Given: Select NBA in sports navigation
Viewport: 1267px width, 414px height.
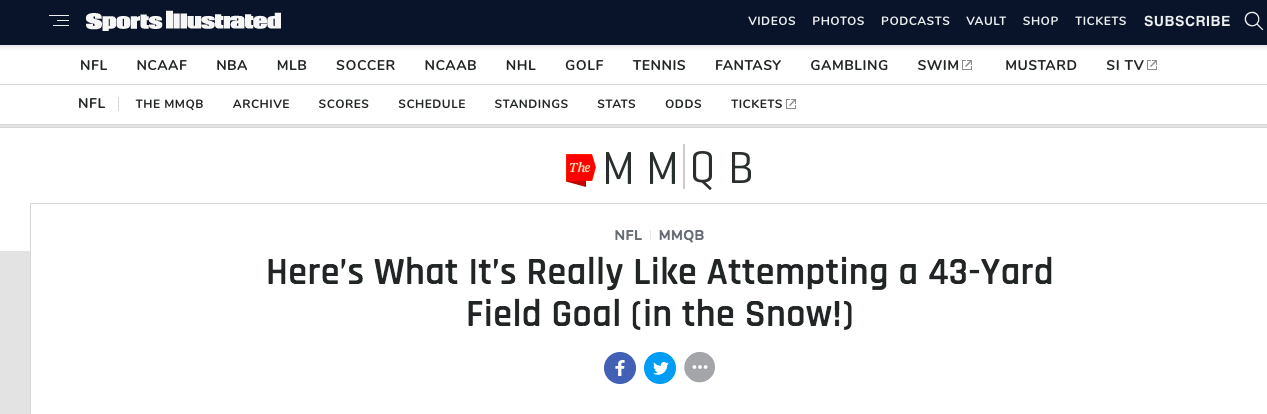Looking at the screenshot, I should (232, 66).
